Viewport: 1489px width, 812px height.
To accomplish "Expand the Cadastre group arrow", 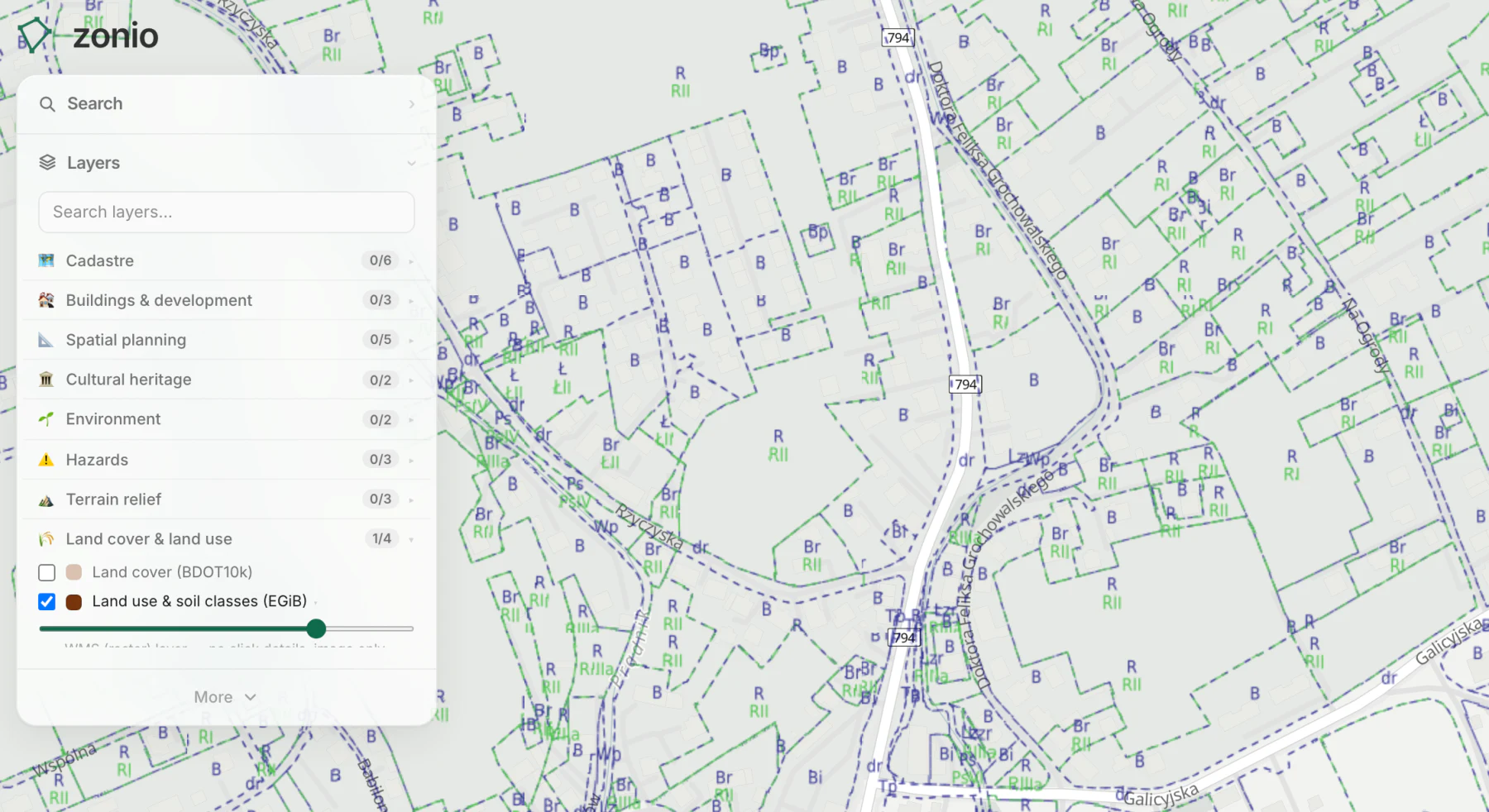I will point(411,261).
